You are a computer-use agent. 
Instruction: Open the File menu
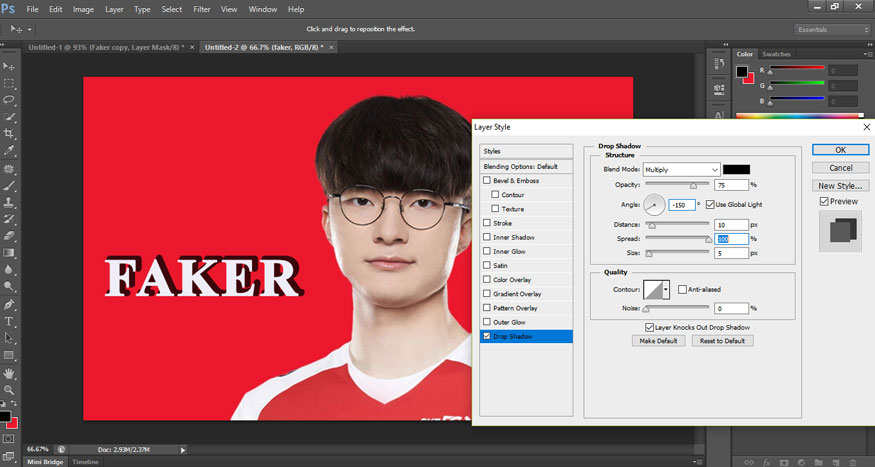(32, 9)
